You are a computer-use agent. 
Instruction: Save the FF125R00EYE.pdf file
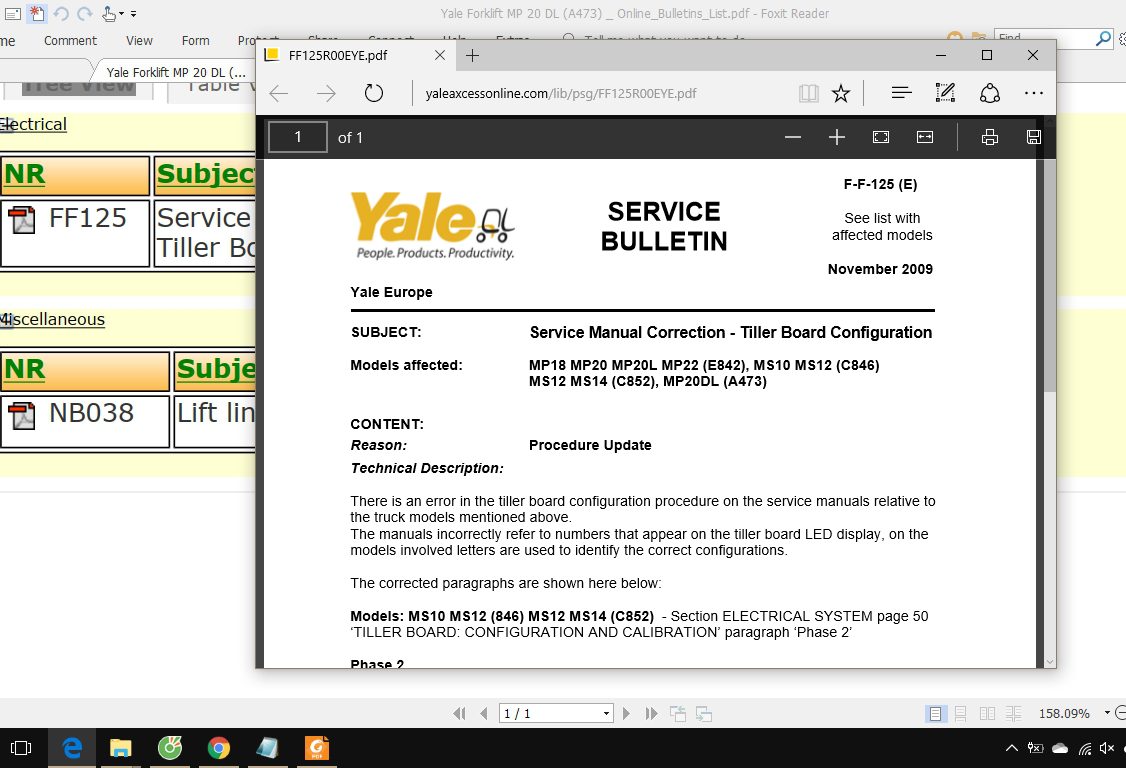(1033, 136)
